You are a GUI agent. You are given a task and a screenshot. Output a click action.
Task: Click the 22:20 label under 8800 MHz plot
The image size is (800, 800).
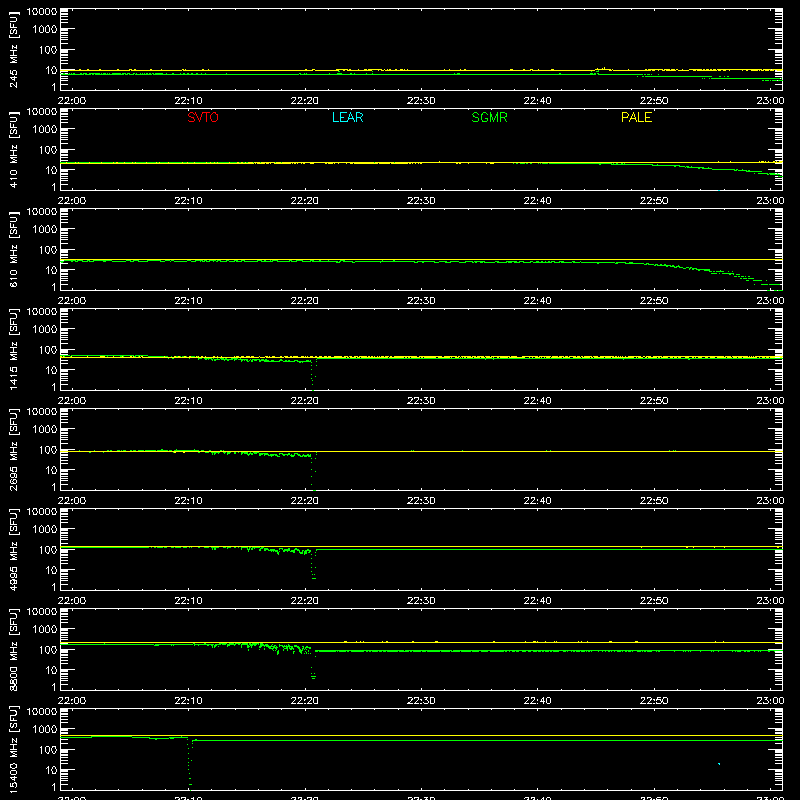[305, 701]
